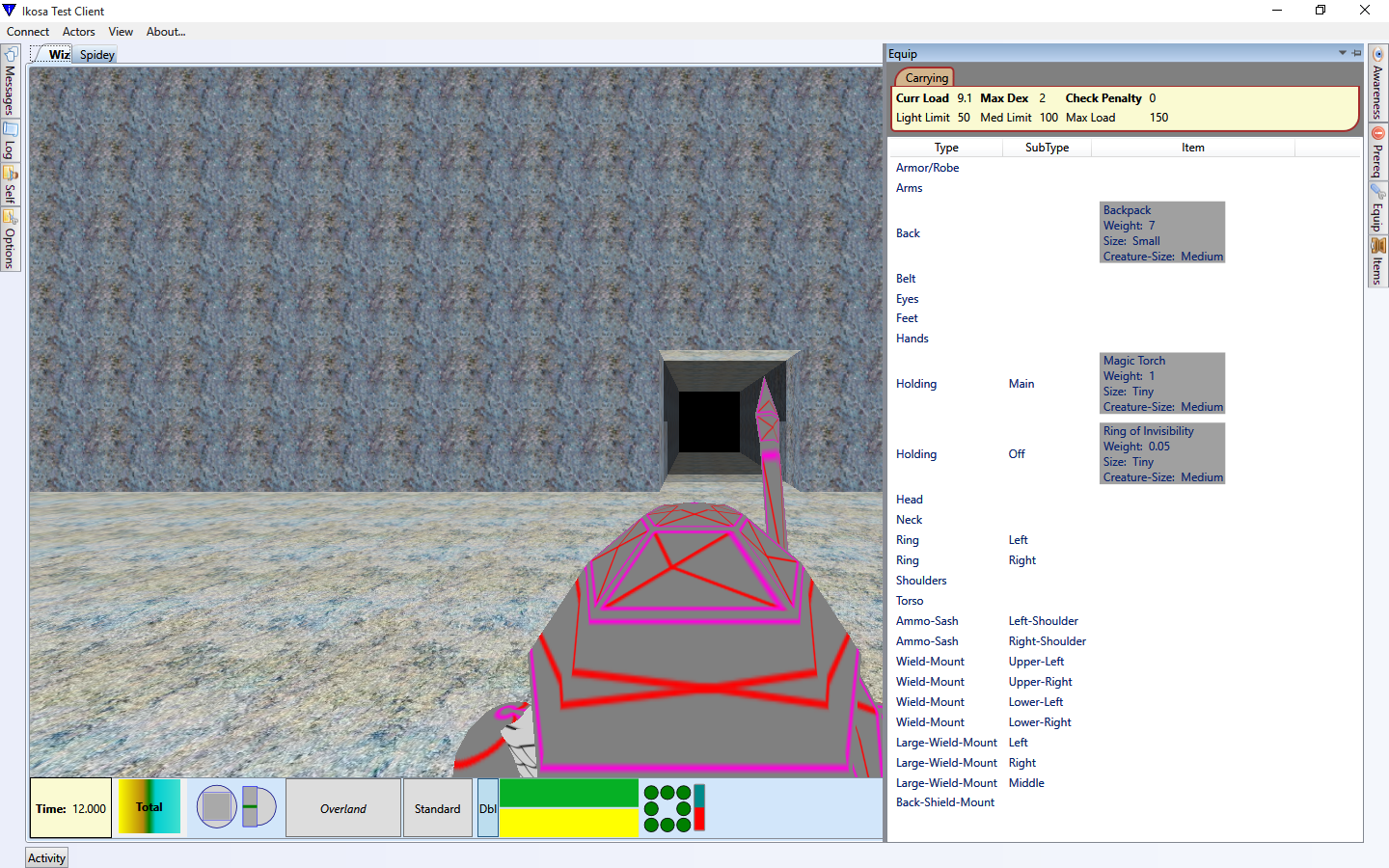This screenshot has width=1389, height=868.
Task: Select the Magic Torch item
Action: pos(1161,384)
